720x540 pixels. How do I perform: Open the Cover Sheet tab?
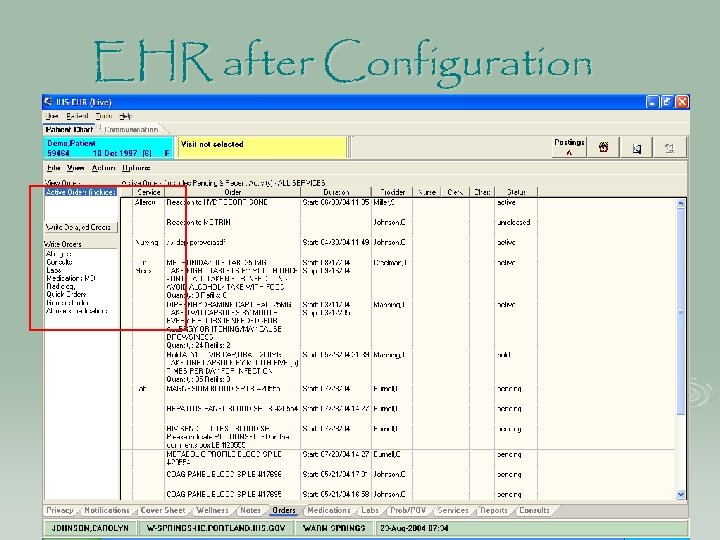coord(163,510)
